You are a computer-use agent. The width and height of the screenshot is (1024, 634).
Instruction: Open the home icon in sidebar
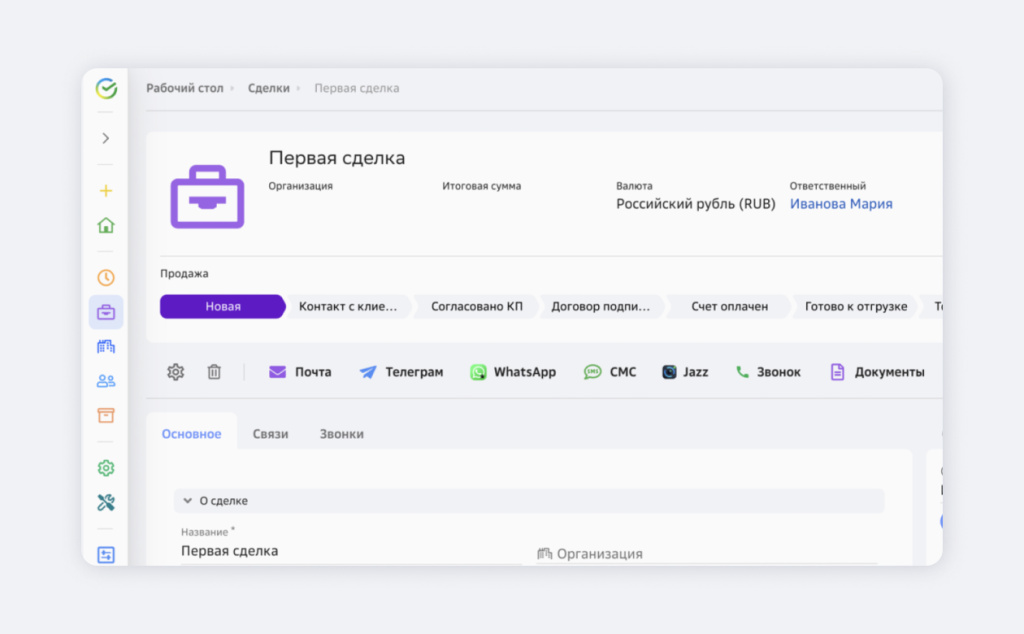106,225
